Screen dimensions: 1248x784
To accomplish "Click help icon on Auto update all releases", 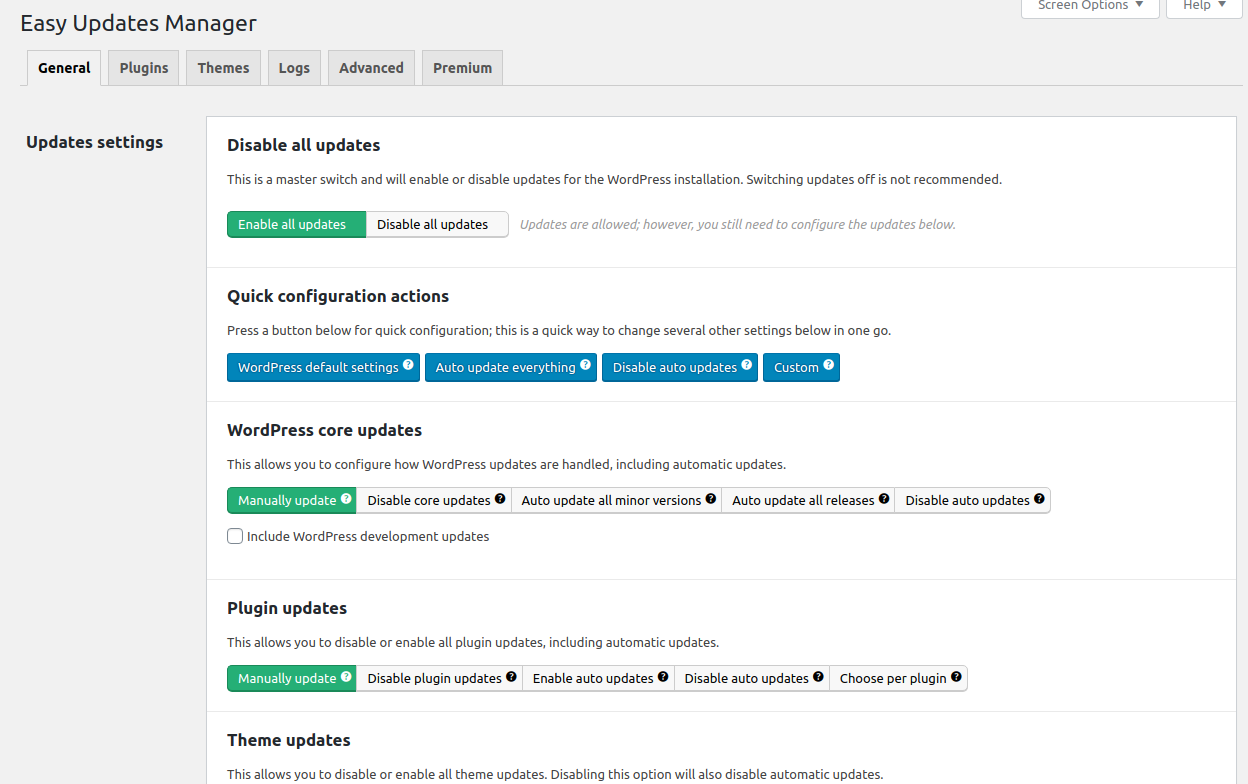I will (884, 499).
